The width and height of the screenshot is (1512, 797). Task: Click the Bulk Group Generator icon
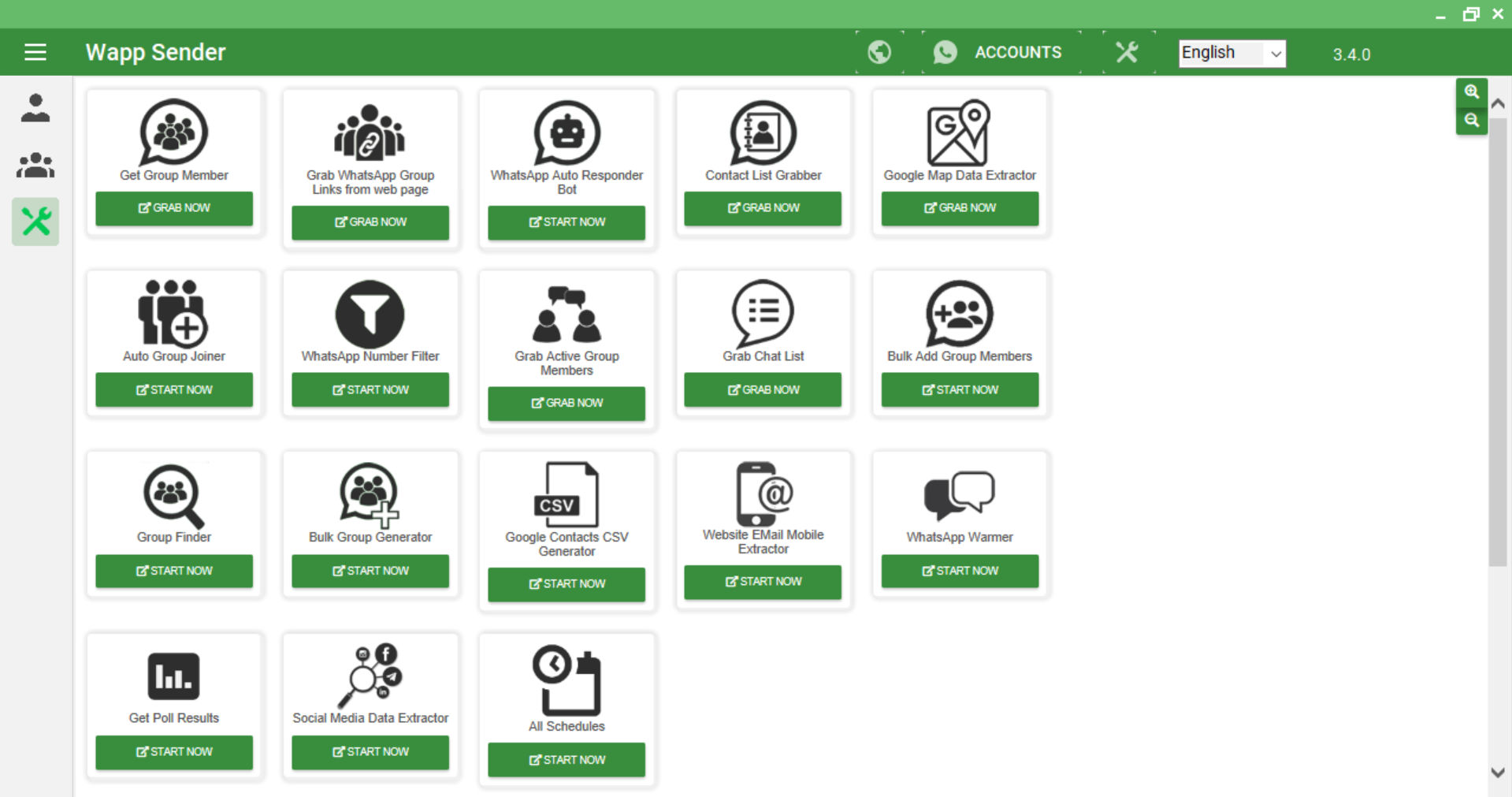[x=370, y=495]
